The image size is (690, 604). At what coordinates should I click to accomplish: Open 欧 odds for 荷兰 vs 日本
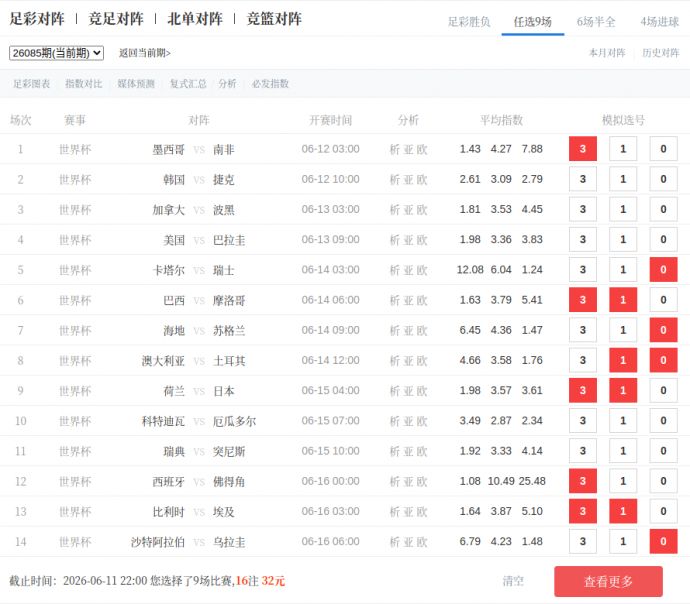422,391
